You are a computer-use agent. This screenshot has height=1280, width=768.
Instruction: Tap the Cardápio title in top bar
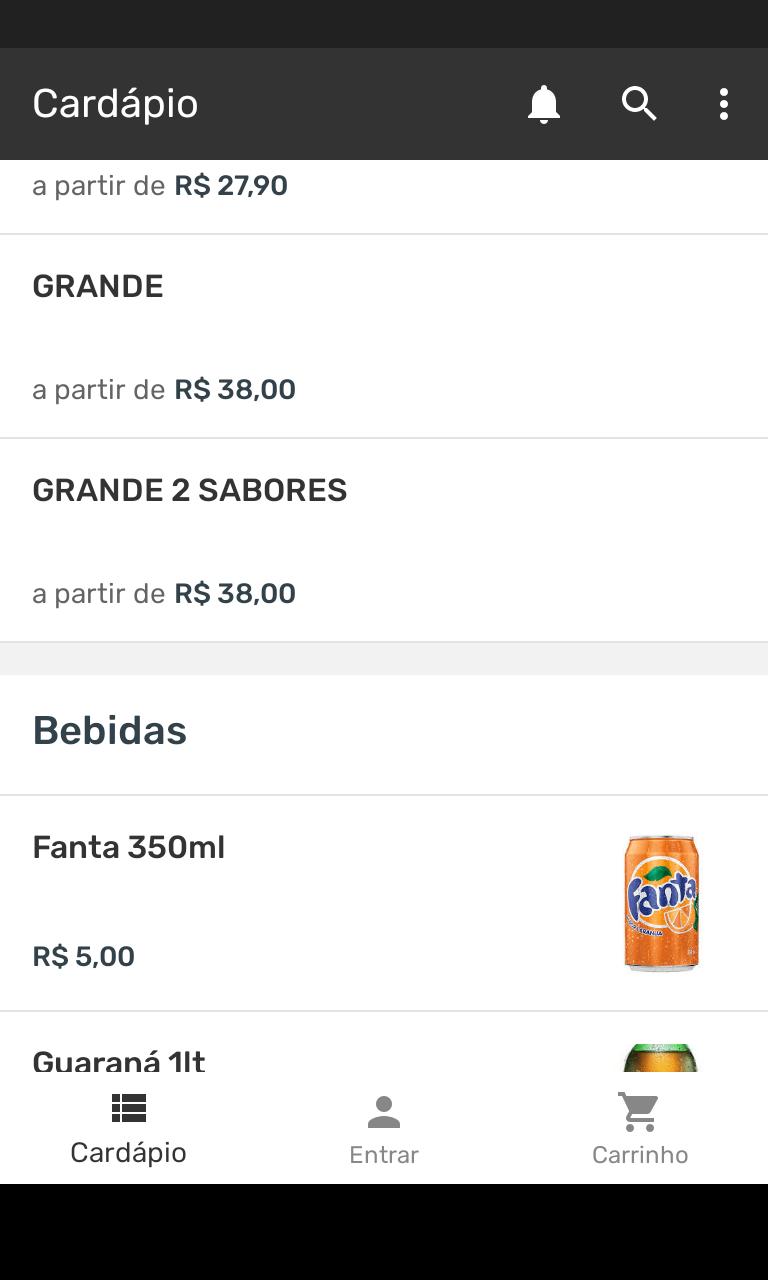coord(115,104)
